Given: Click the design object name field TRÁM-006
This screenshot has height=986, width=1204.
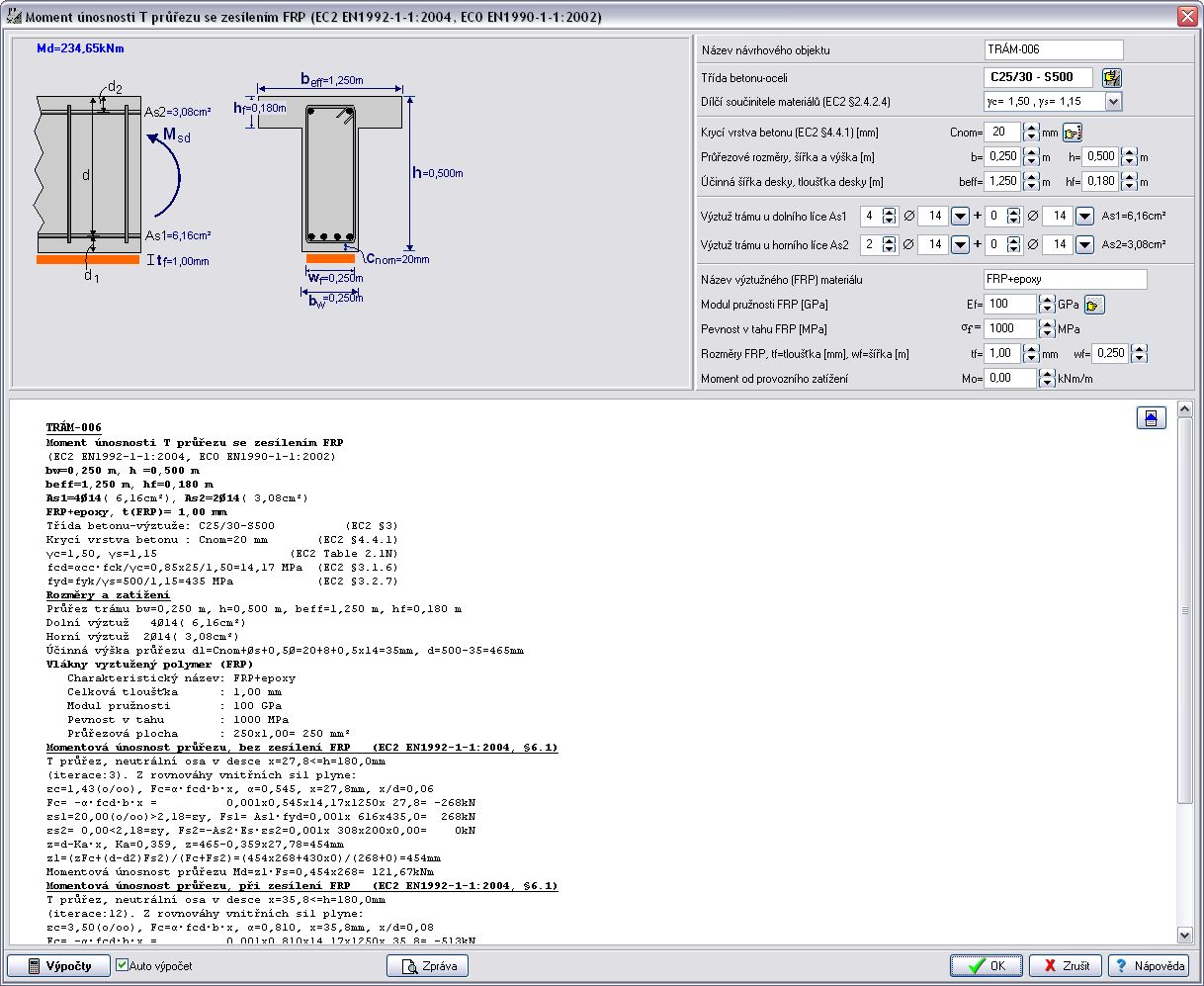Looking at the screenshot, I should click(1054, 49).
